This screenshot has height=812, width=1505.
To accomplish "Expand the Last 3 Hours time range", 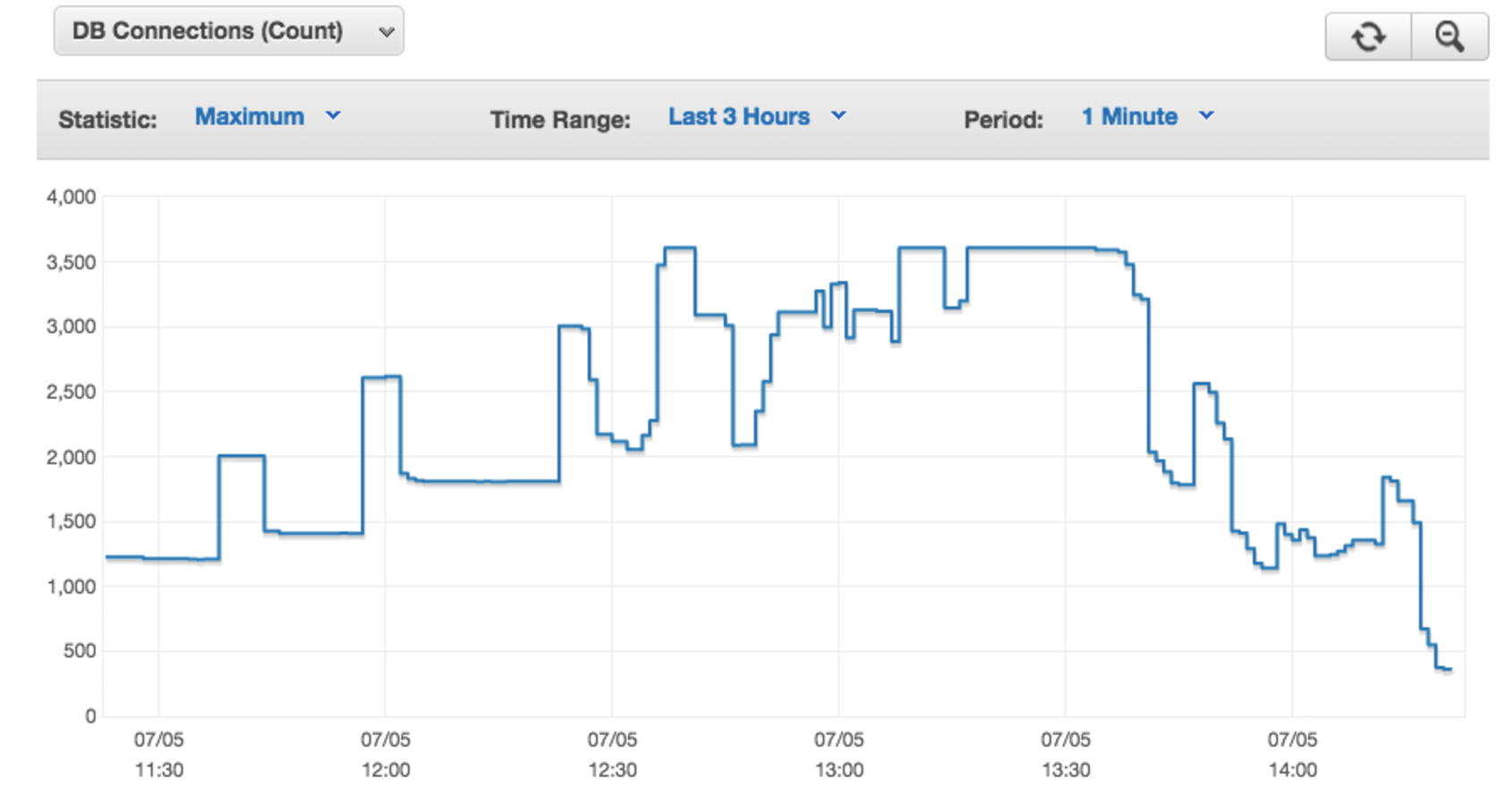I will point(738,117).
